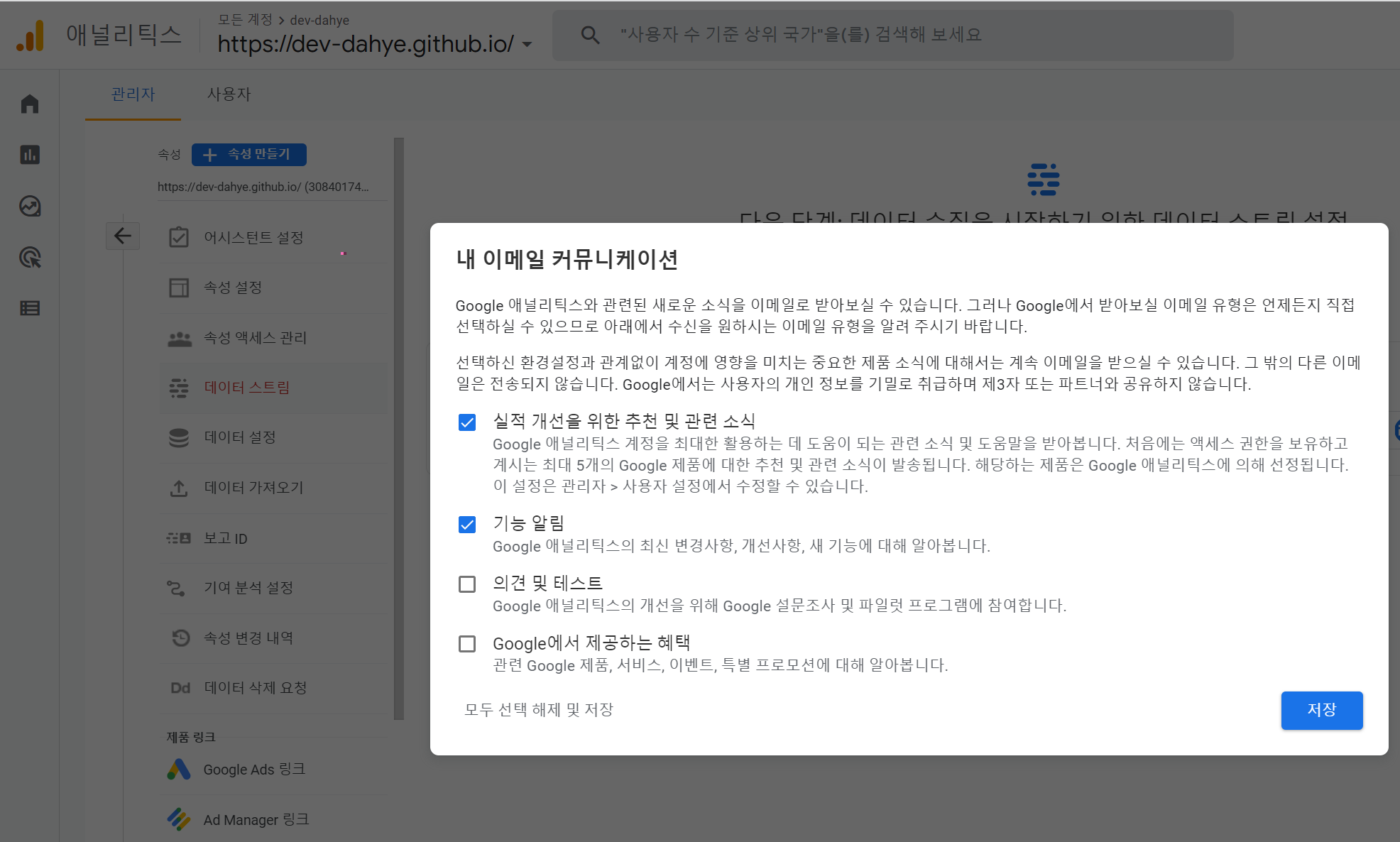Click 모두 선택 해제 및 저장

point(539,710)
